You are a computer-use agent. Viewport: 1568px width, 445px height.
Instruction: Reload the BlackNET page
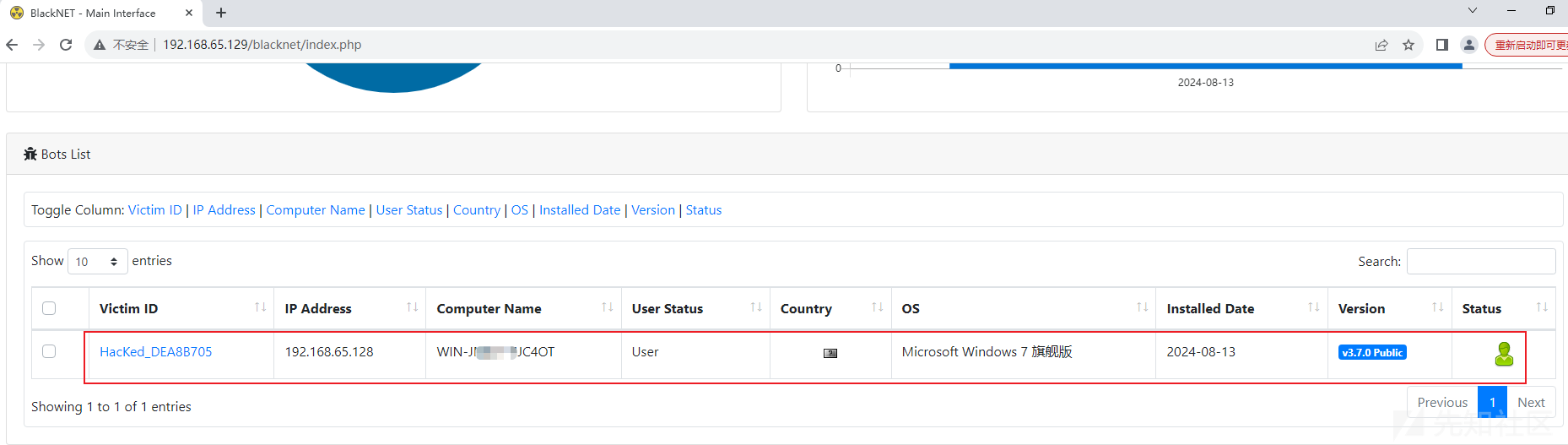(66, 45)
